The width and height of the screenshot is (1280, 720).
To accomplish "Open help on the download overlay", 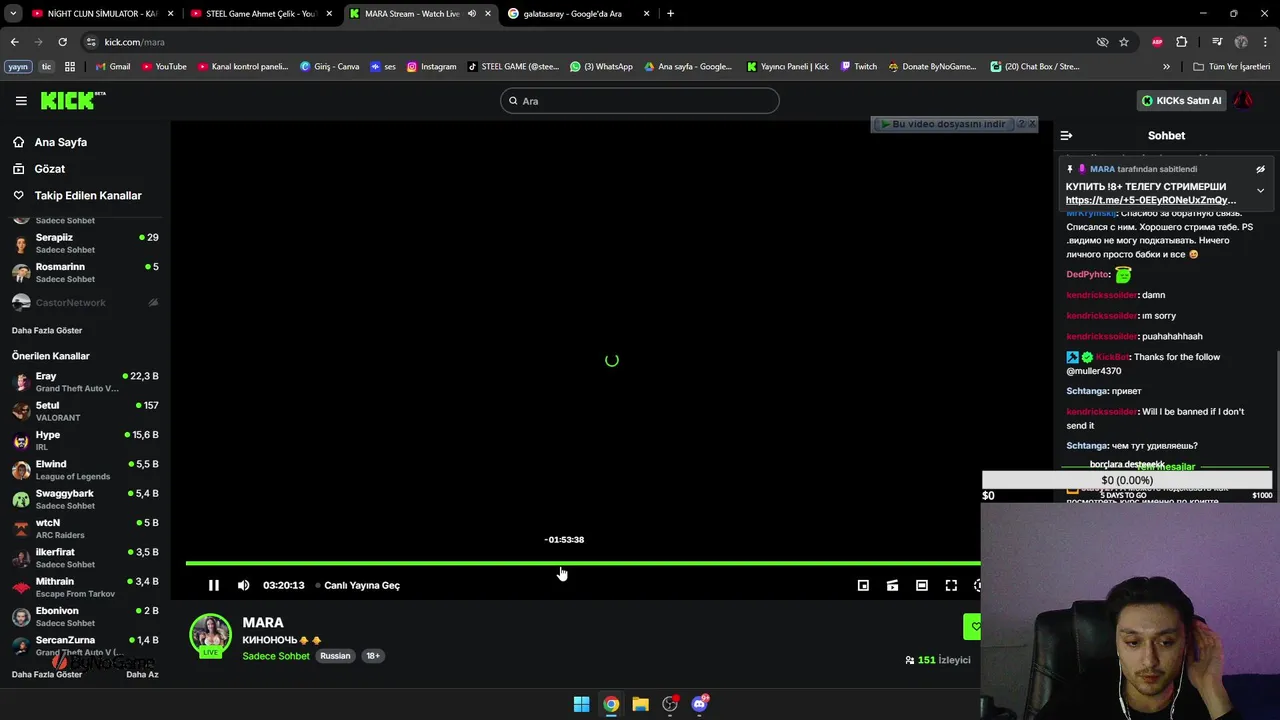I will [1021, 124].
